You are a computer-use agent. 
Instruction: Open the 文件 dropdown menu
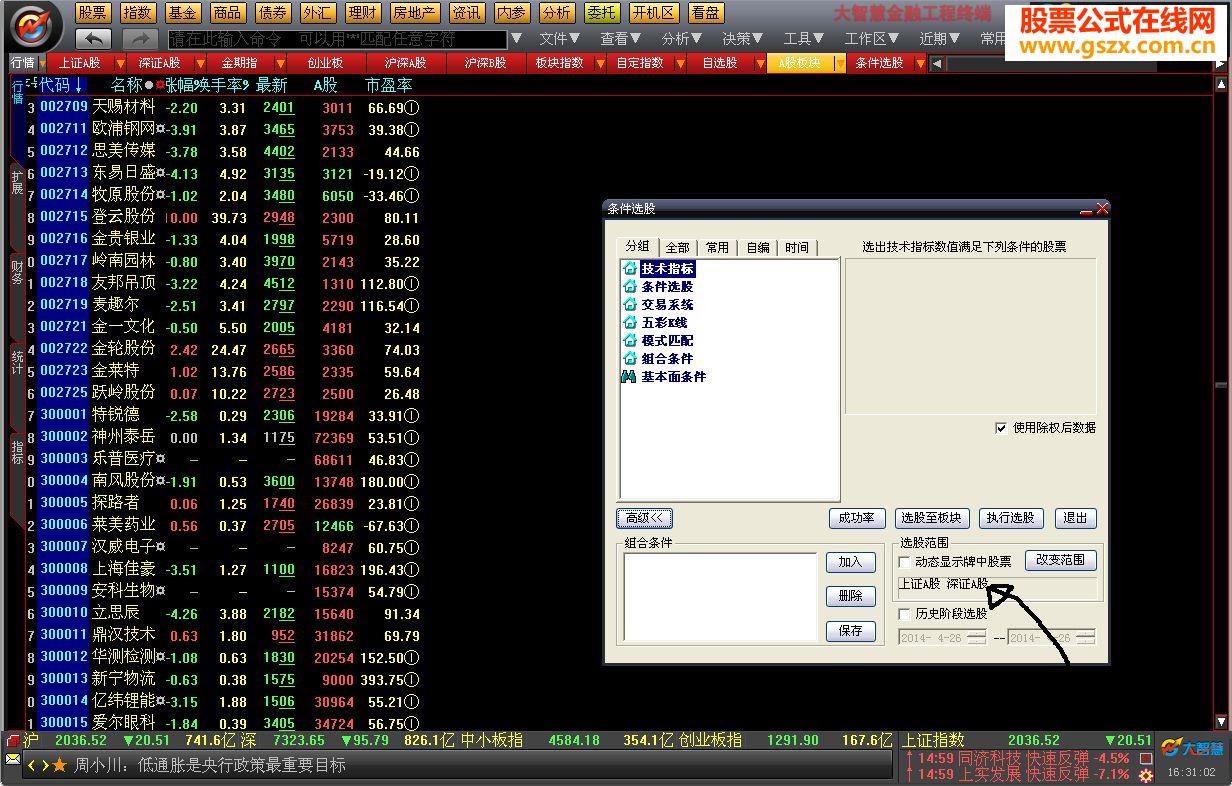coord(560,39)
